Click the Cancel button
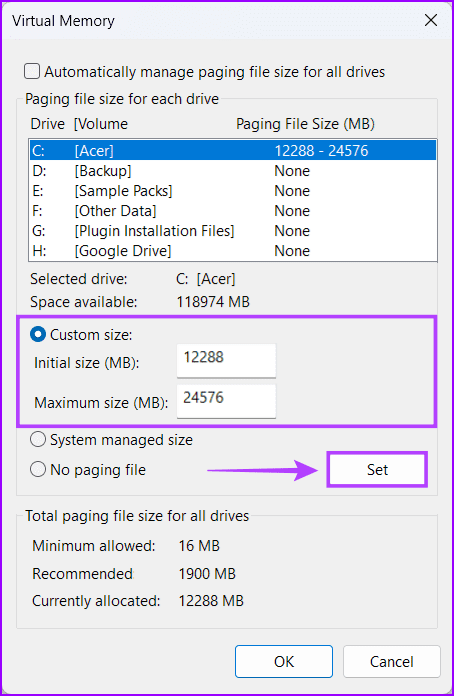Screen dimensions: 454x696 point(391,661)
